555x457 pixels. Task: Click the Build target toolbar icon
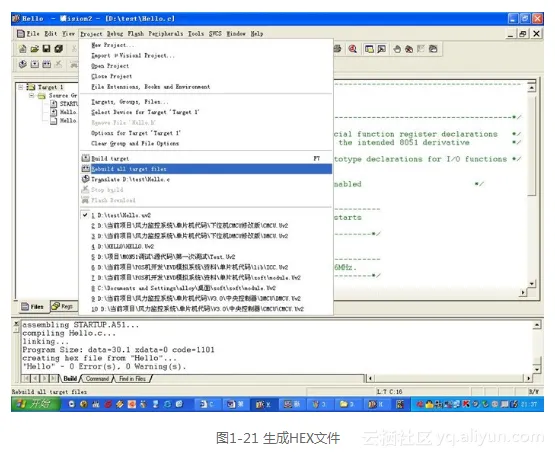click(x=35, y=64)
